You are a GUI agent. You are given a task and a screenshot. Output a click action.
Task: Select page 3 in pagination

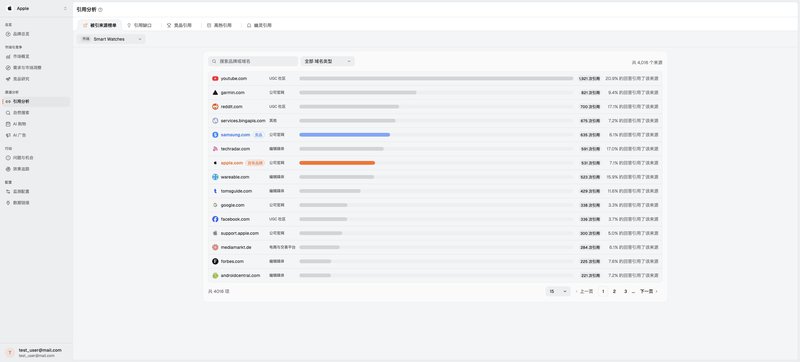coord(626,292)
